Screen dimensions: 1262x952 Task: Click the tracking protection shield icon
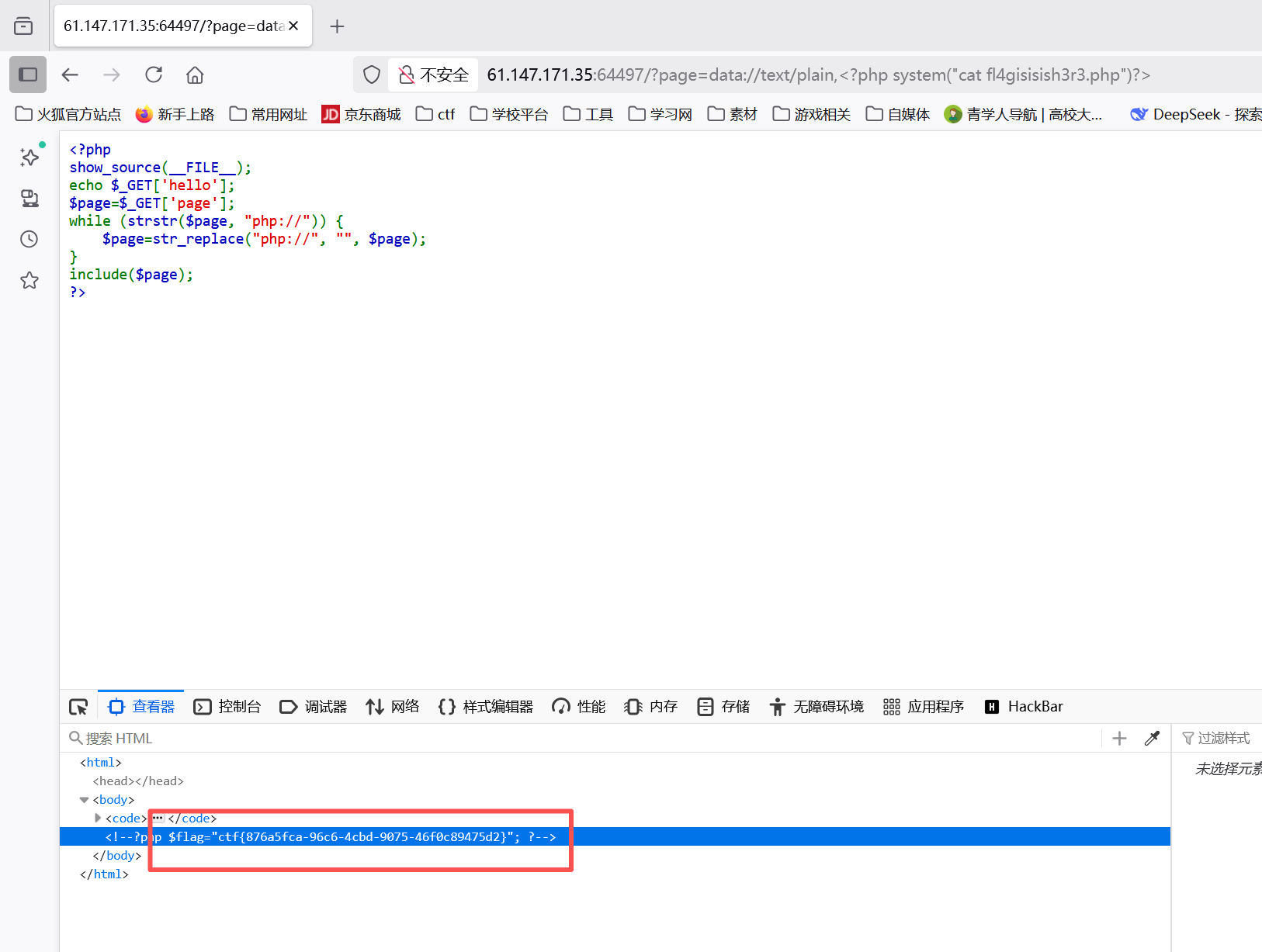[371, 74]
